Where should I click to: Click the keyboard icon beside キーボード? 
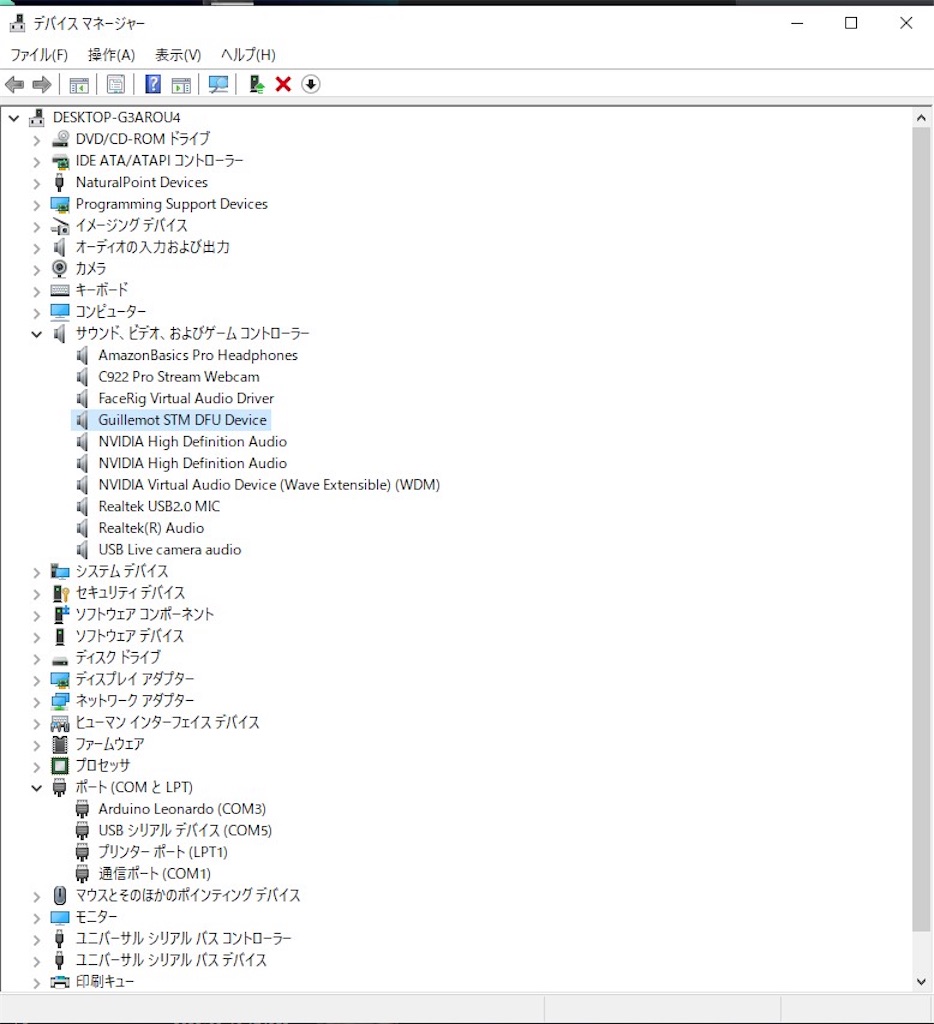coord(59,290)
